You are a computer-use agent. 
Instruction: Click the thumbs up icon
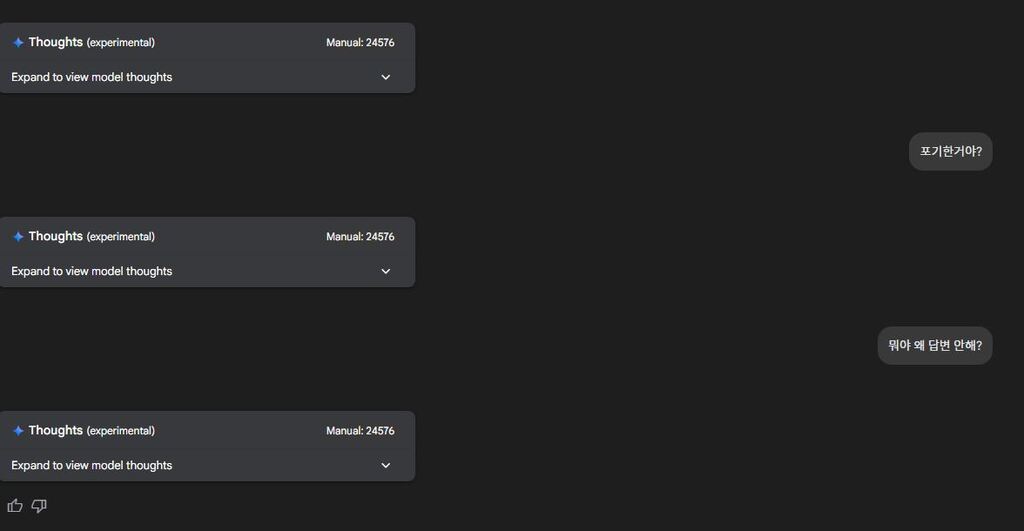(15, 506)
